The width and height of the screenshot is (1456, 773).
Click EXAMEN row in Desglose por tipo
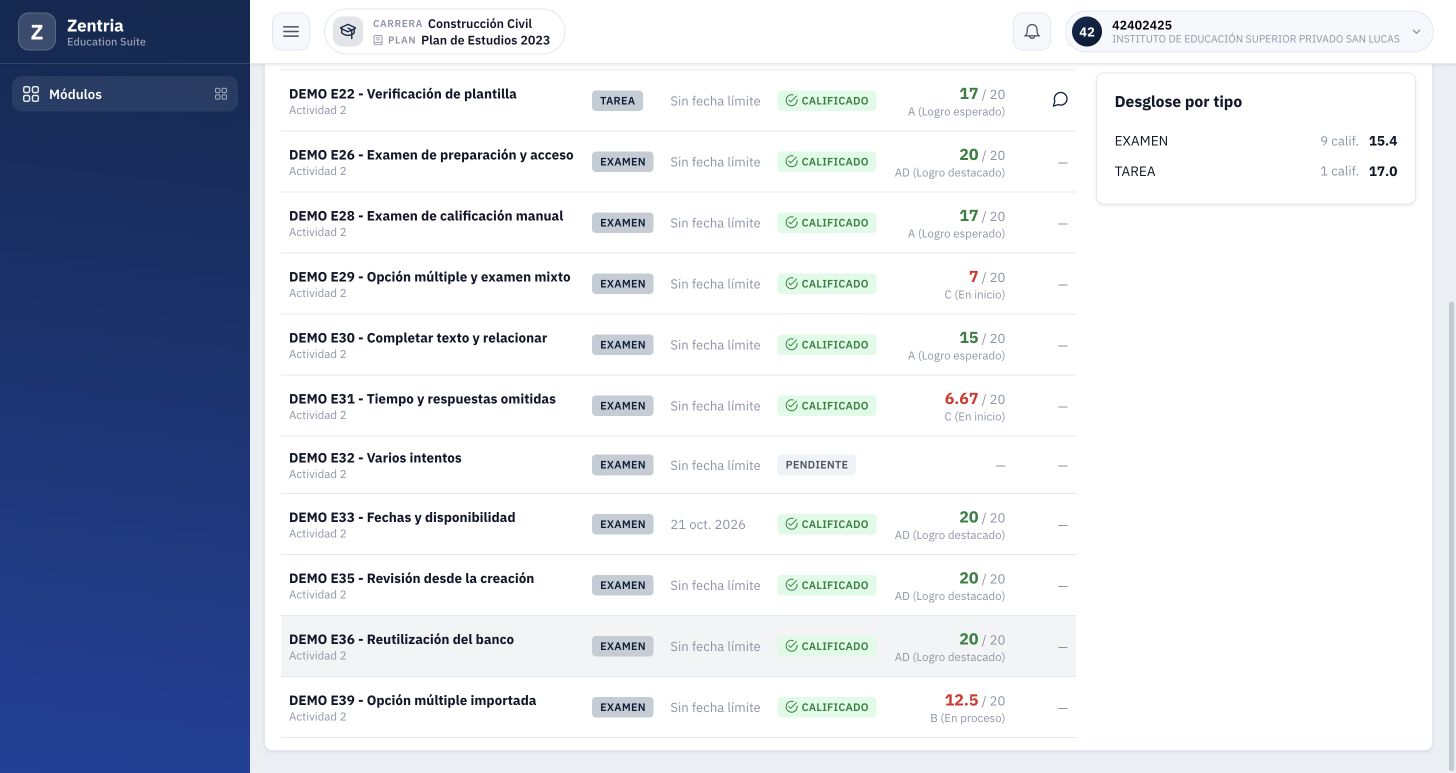[1256, 141]
